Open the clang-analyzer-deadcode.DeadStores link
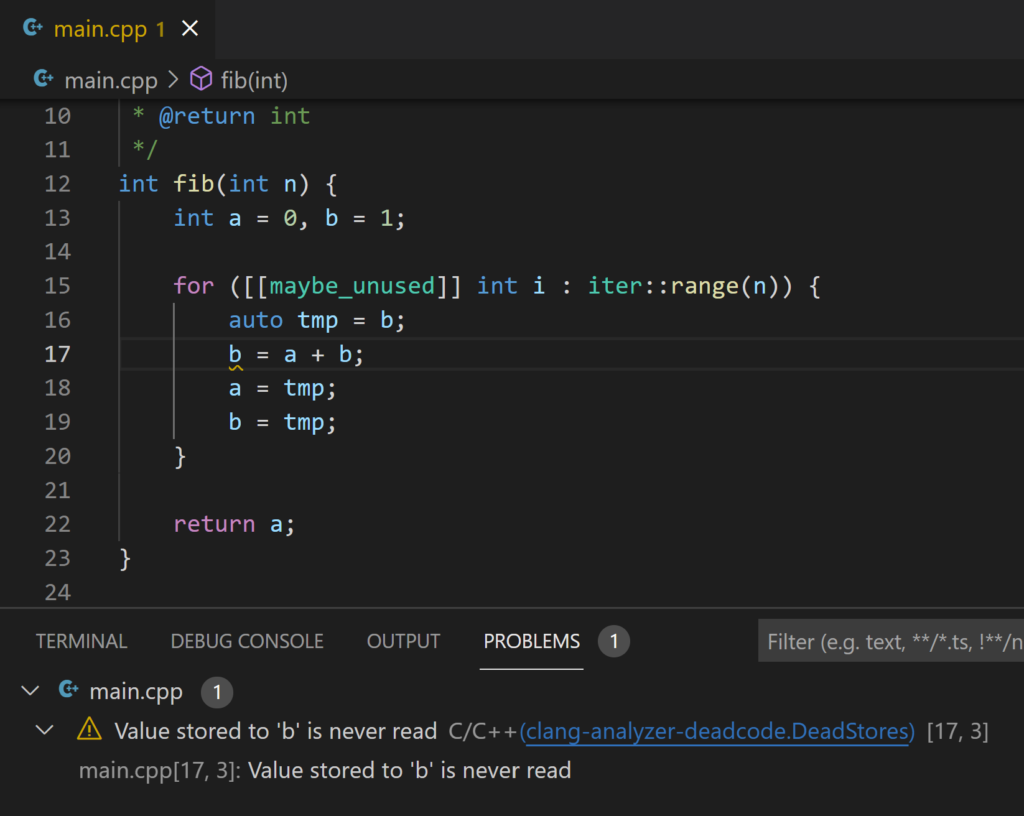Viewport: 1024px width, 816px height. [717, 731]
